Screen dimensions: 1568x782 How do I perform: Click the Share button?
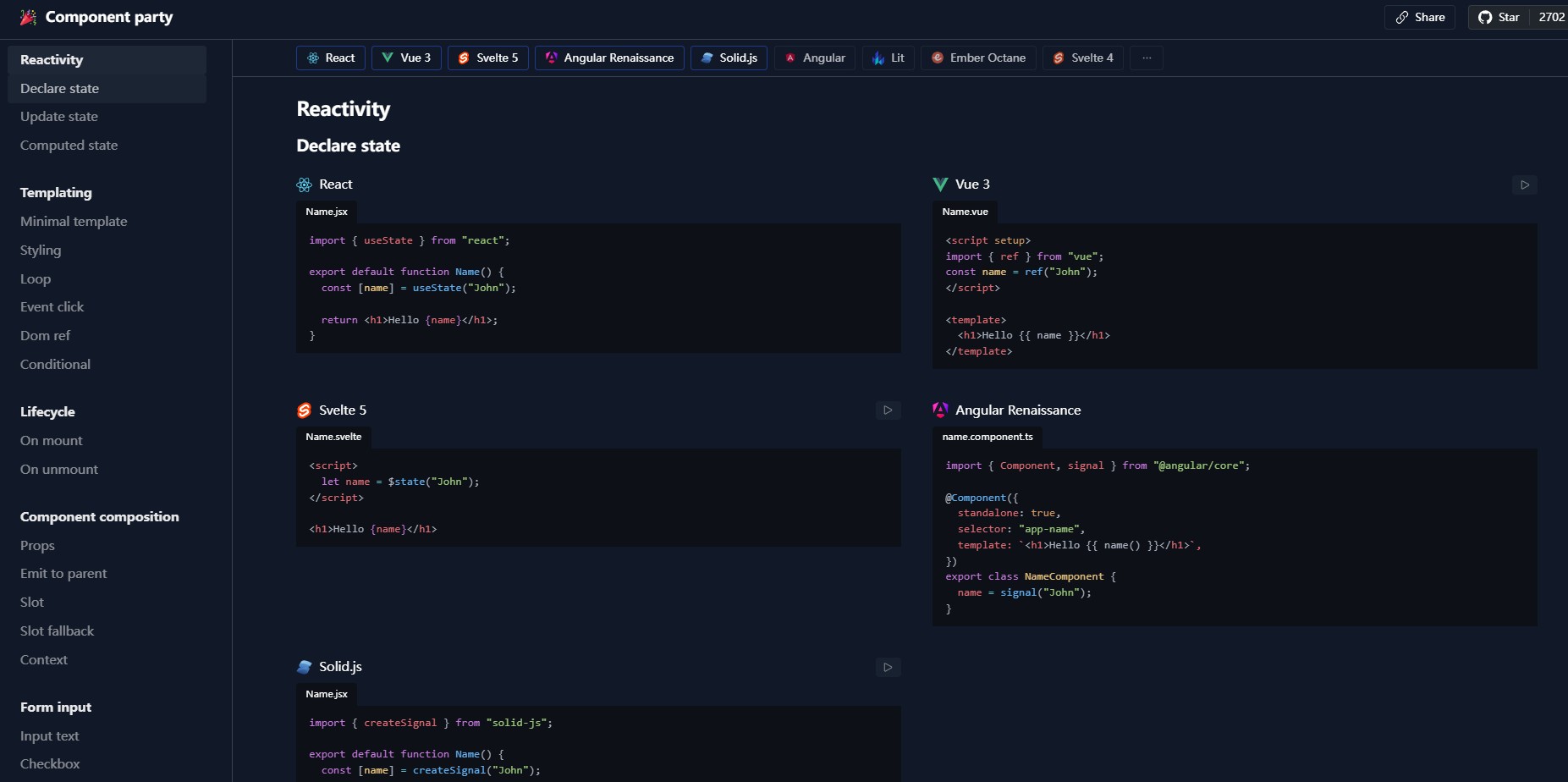click(x=1420, y=17)
